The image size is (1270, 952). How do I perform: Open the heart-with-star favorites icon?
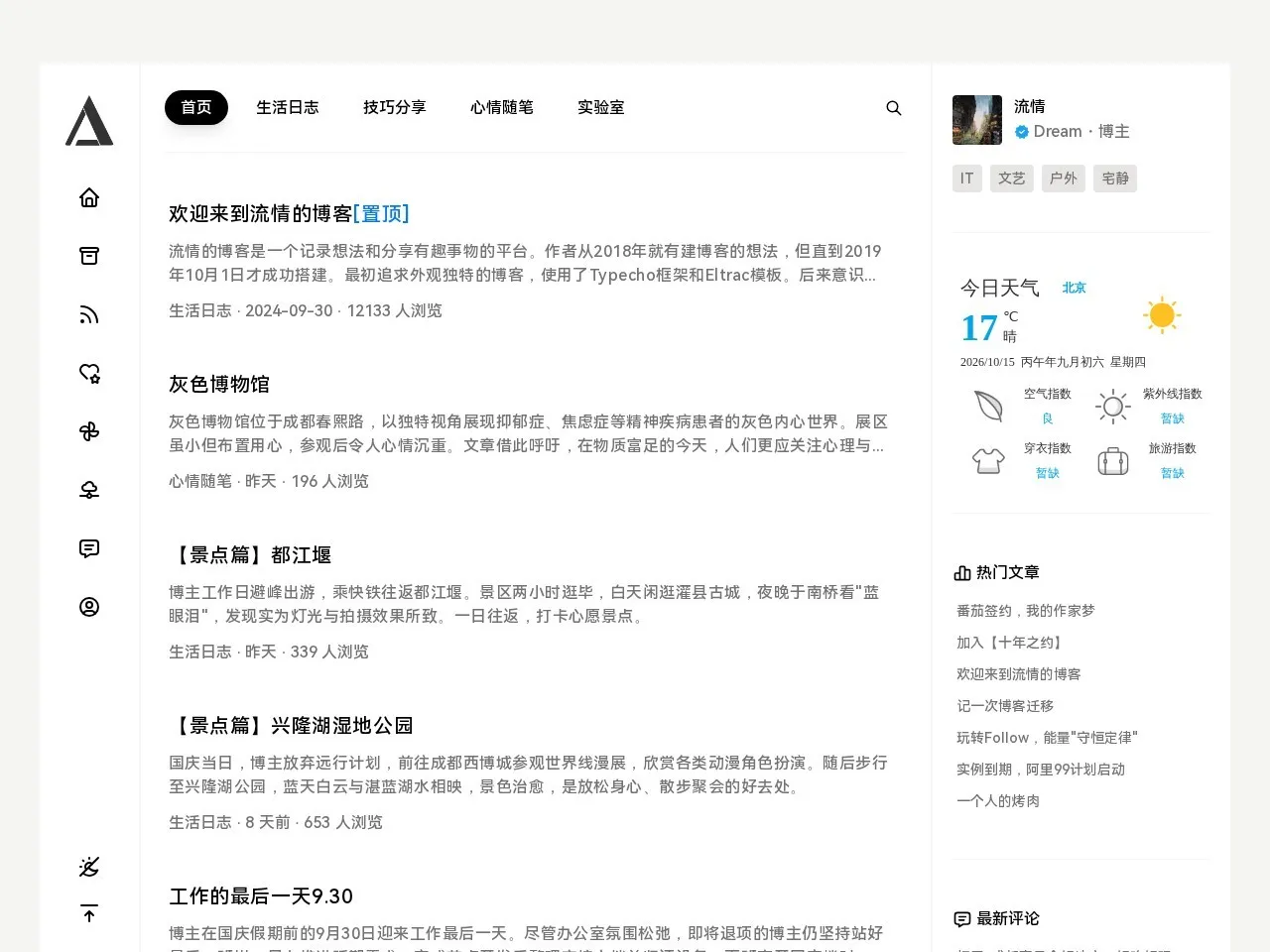pos(89,373)
